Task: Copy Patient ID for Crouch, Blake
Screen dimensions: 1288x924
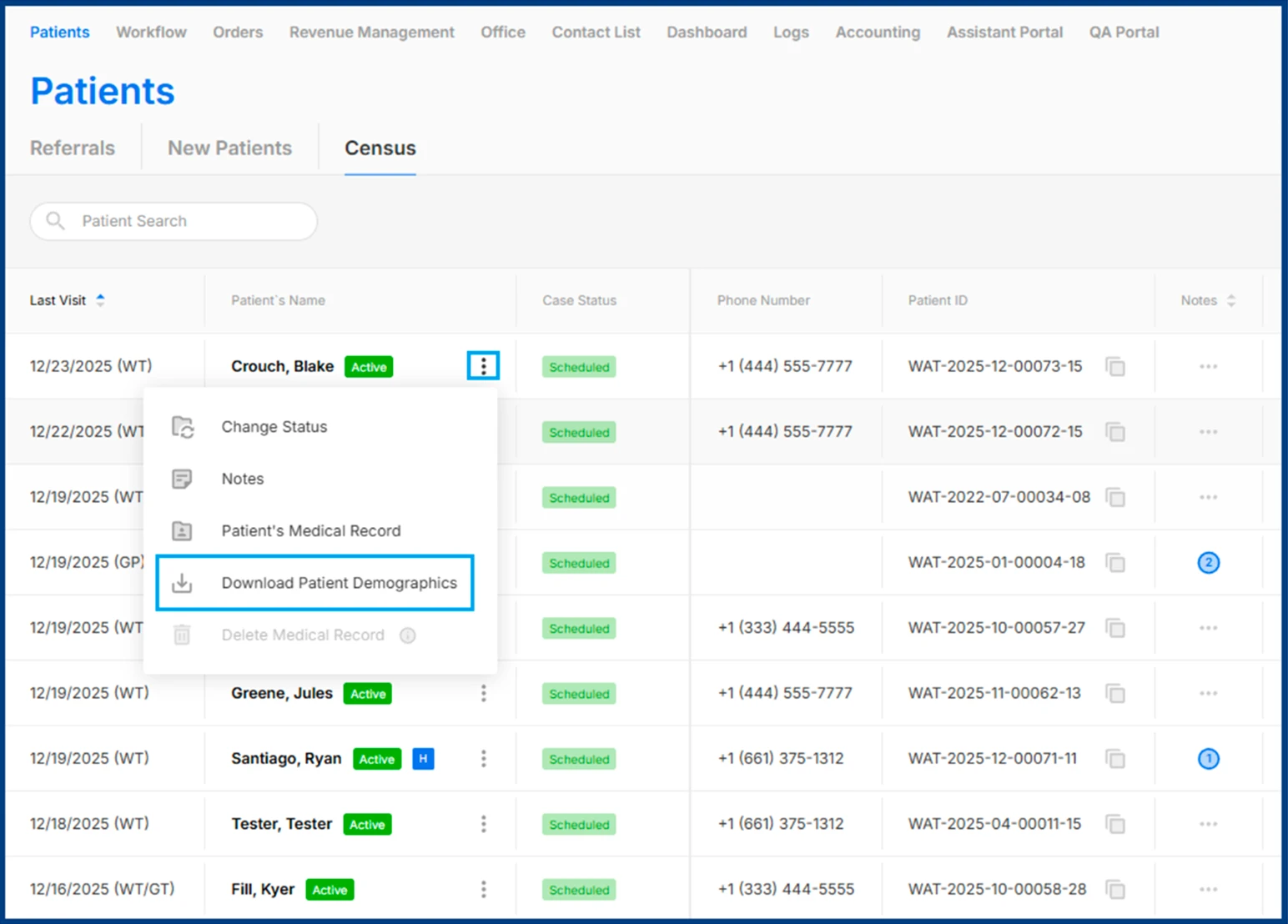Action: (x=1115, y=367)
